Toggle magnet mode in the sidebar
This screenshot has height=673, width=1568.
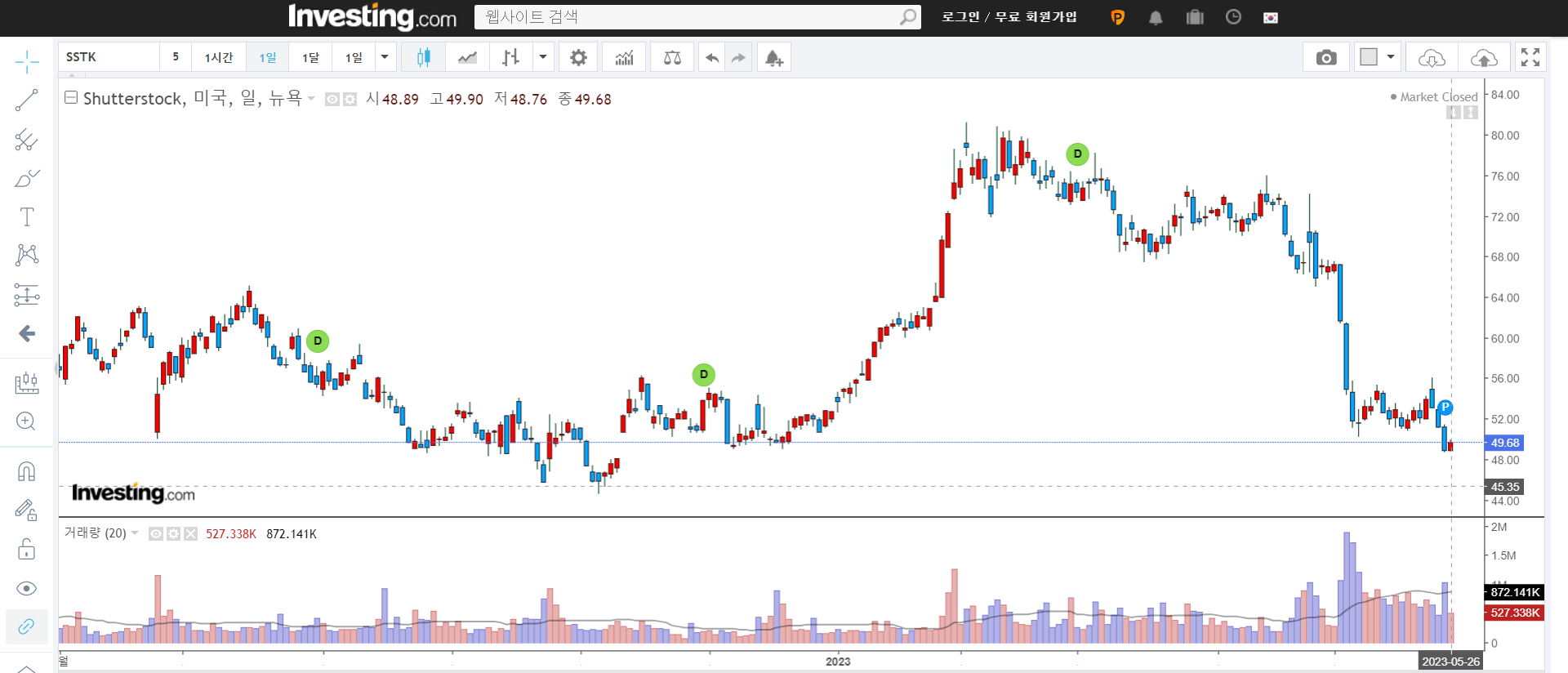click(26, 471)
